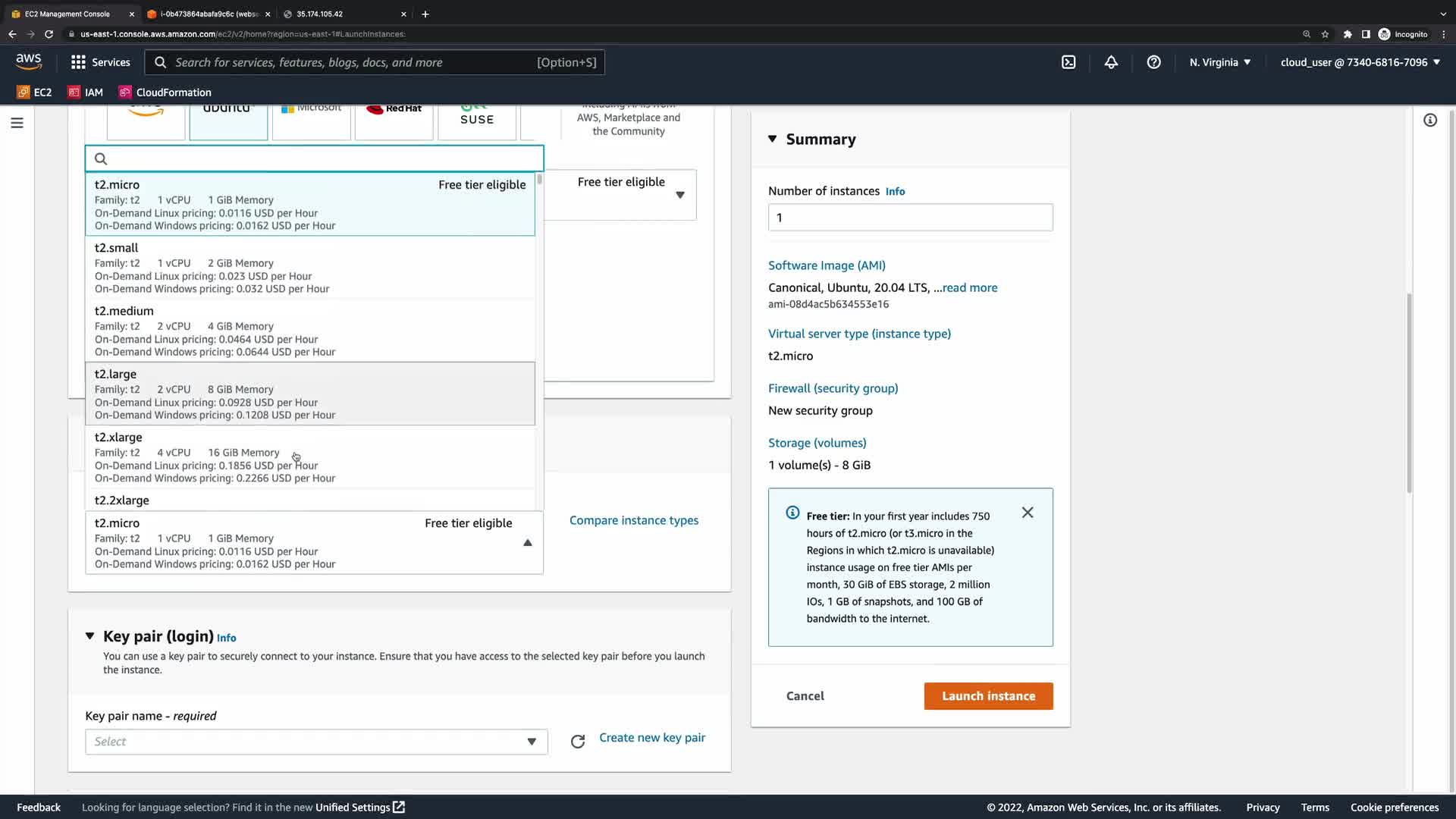Screen dimensions: 1456x819
Task: Click the Launch instance button
Action: (x=988, y=696)
